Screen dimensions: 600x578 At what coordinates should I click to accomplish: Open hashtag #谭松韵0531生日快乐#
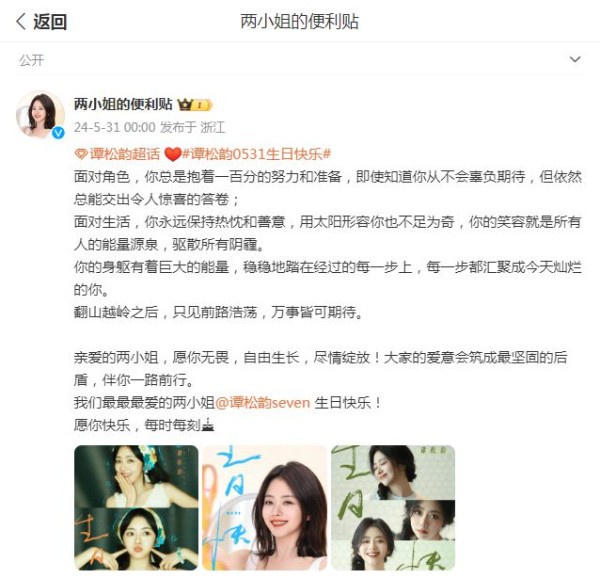[x=256, y=154]
